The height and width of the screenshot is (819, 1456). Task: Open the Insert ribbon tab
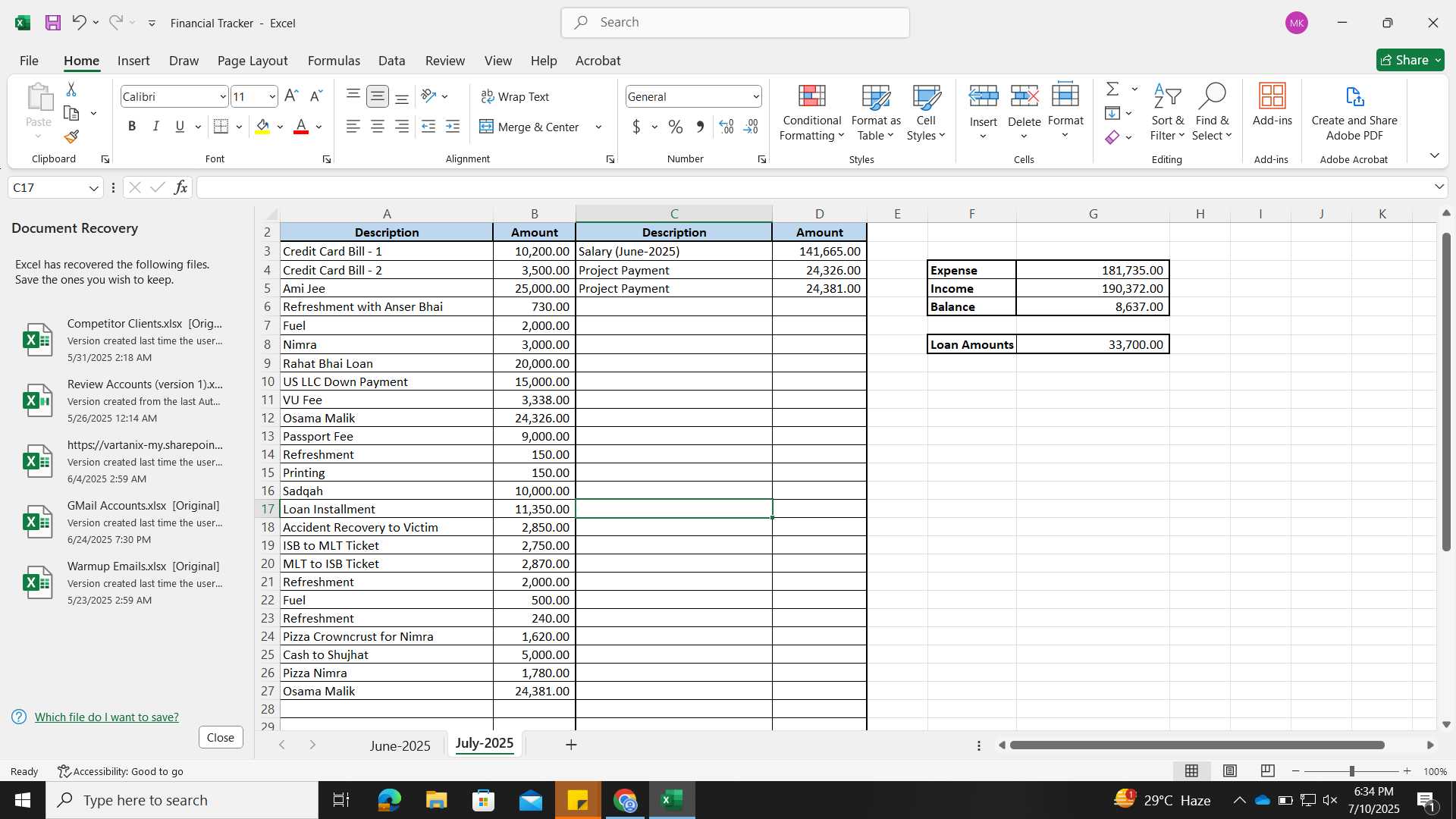[133, 61]
